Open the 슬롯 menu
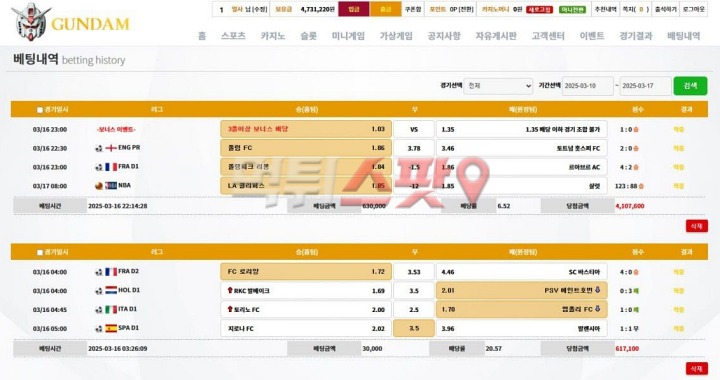This screenshot has width=720, height=380. point(309,36)
